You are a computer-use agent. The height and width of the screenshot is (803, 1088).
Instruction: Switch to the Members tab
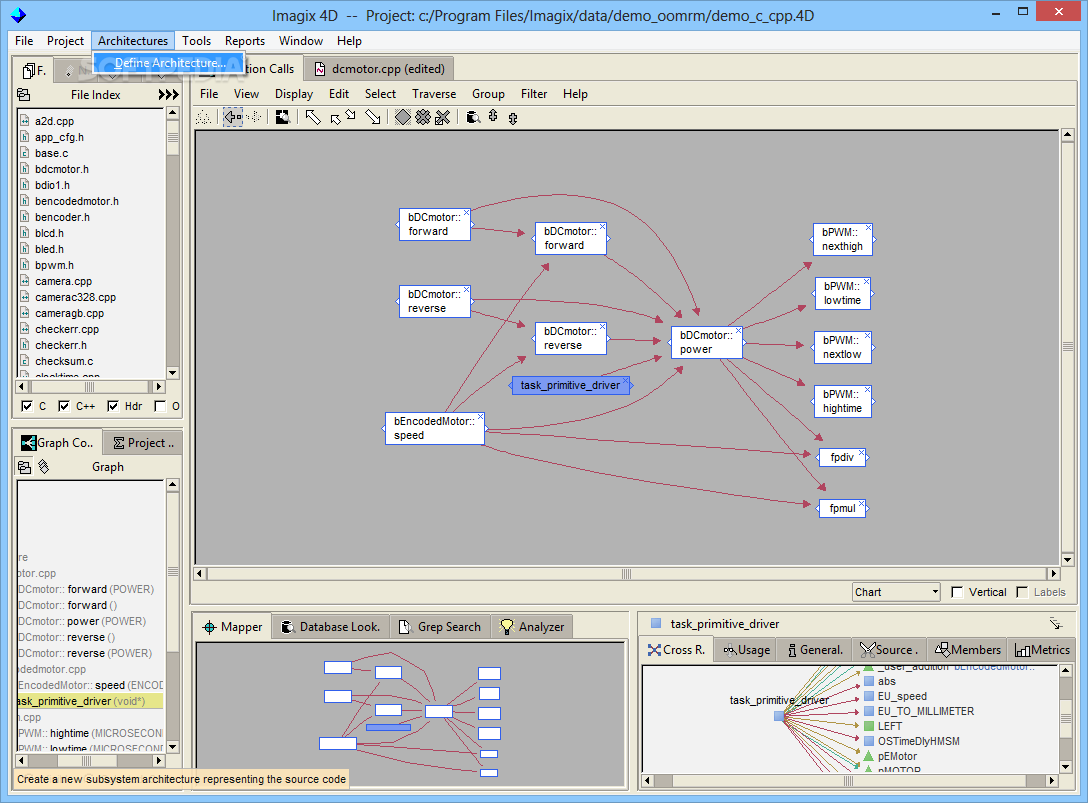[968, 650]
